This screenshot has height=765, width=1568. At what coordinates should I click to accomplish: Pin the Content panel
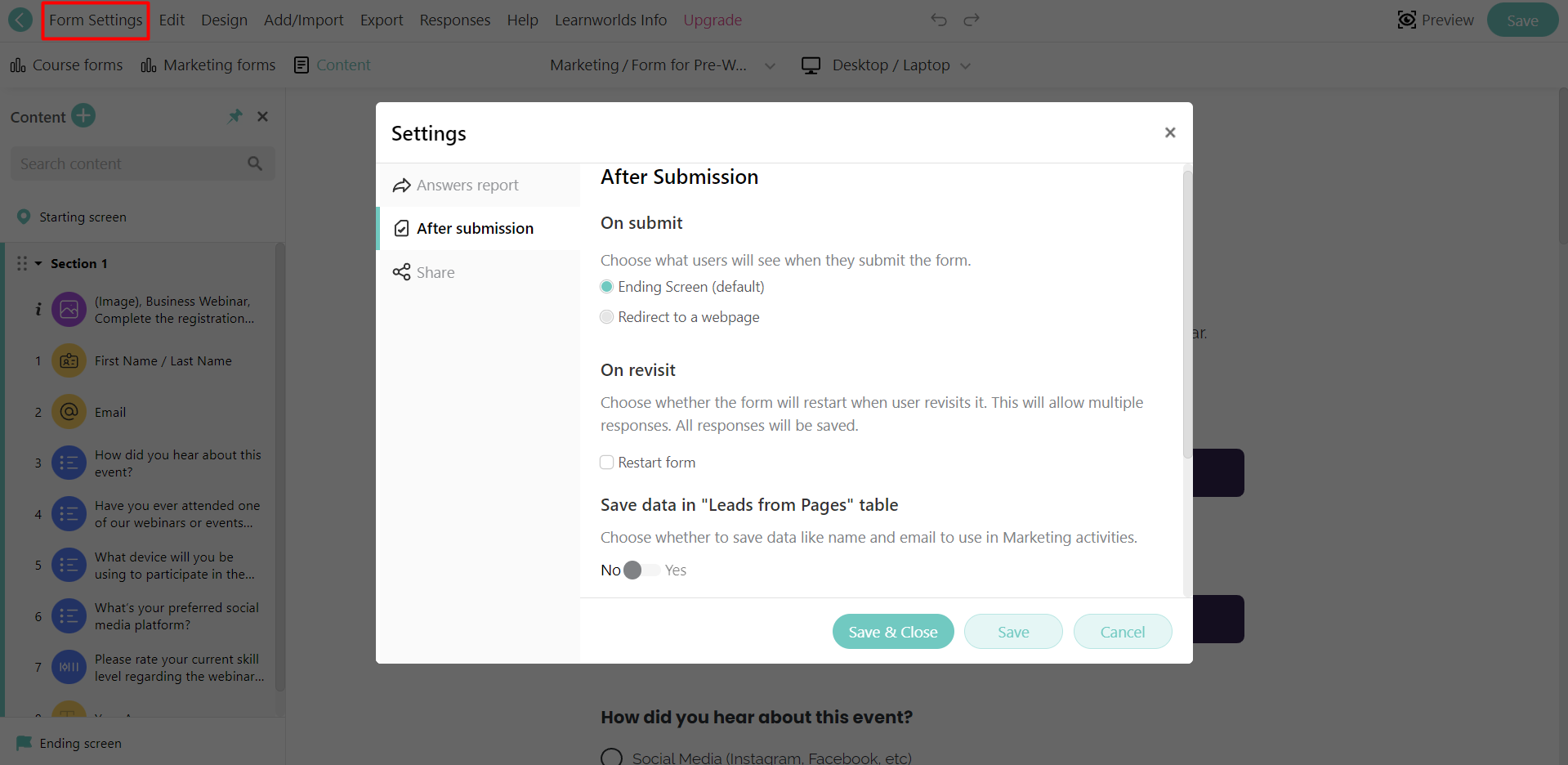(x=235, y=116)
